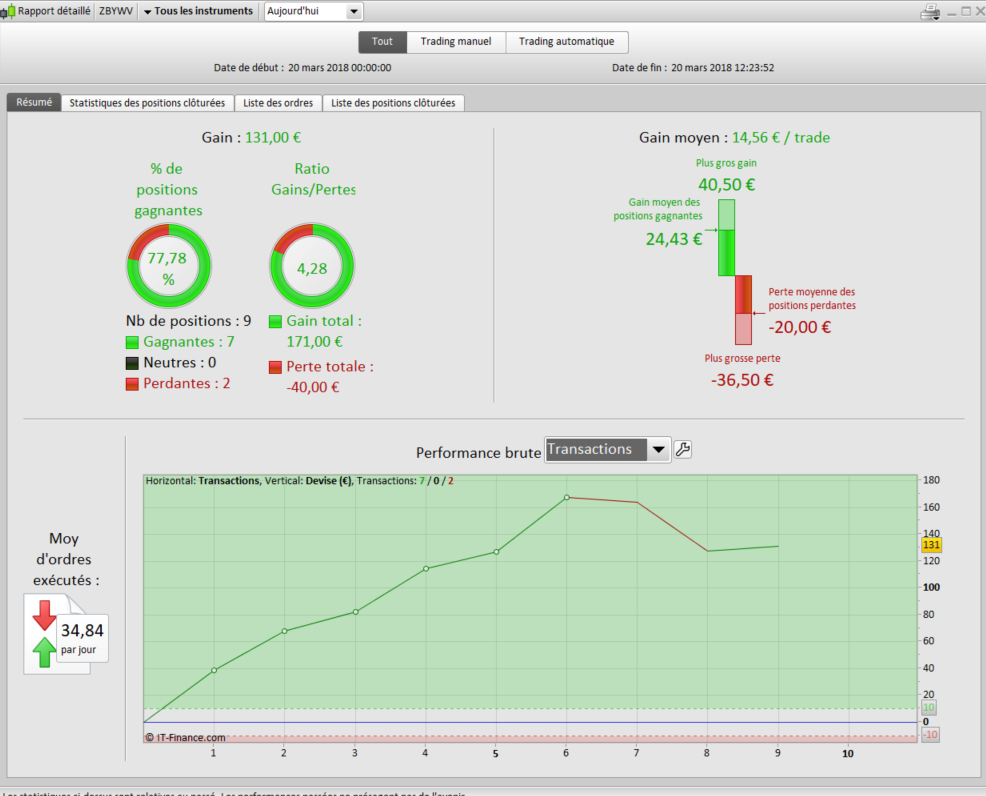Click the ZBYWV account button
986x796 pixels.
116,11
